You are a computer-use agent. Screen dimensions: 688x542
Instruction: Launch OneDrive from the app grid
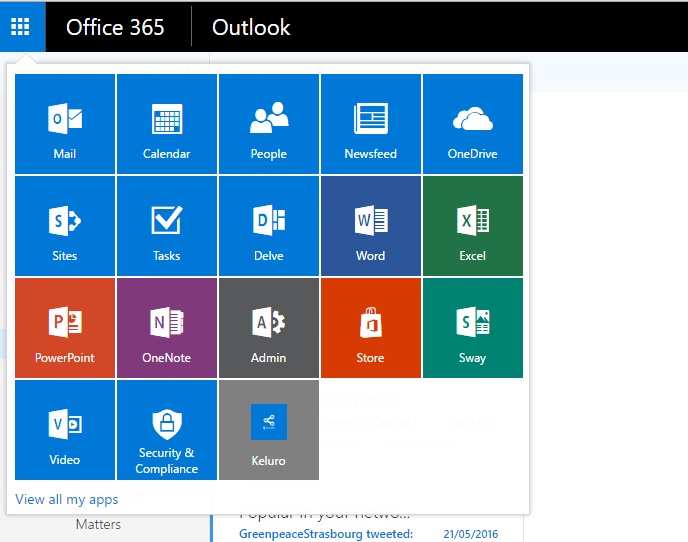coord(473,124)
